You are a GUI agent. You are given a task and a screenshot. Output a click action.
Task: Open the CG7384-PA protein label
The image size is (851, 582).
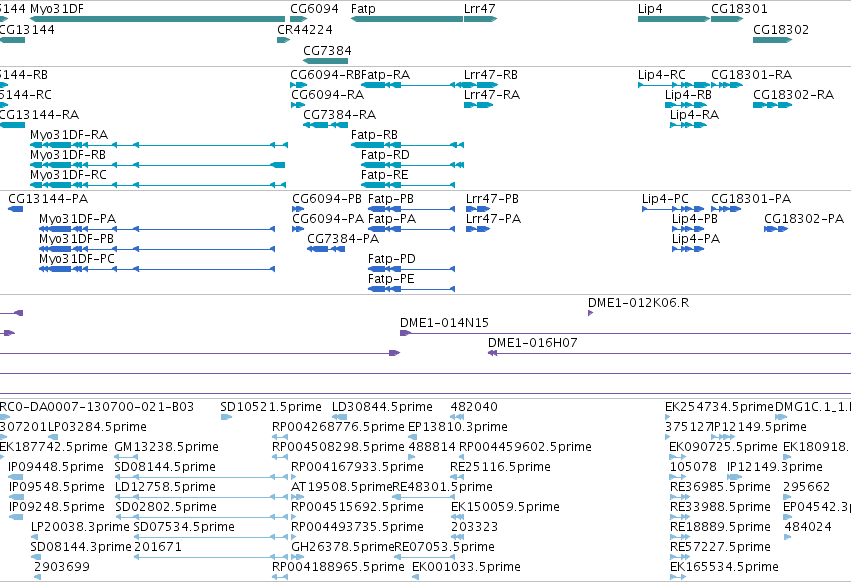[343, 239]
